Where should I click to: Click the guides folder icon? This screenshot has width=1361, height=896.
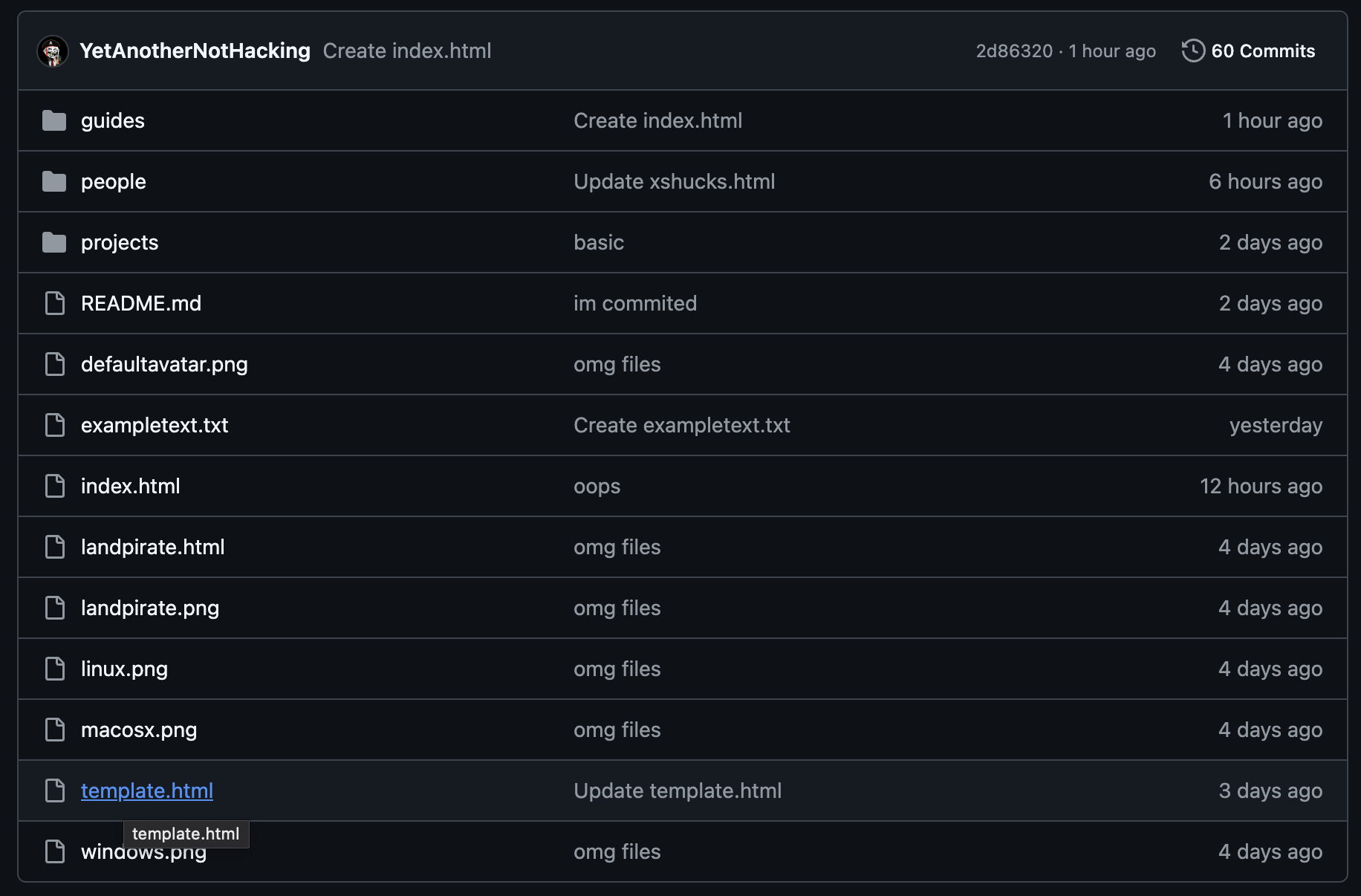(54, 120)
